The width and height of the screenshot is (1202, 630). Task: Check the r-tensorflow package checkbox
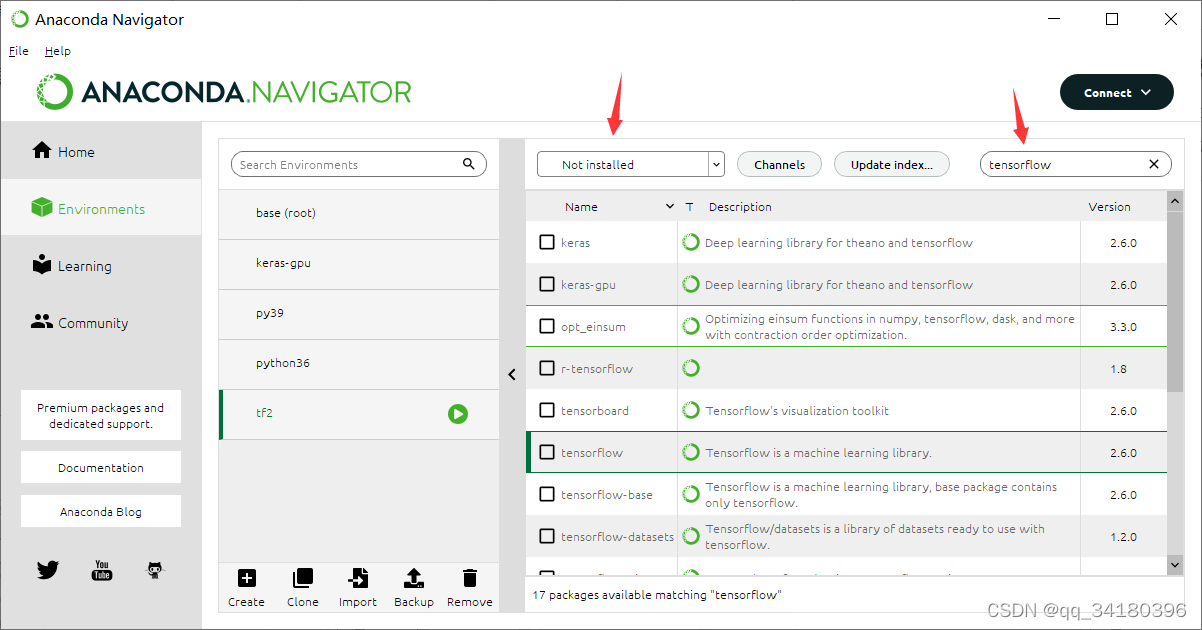coord(547,368)
